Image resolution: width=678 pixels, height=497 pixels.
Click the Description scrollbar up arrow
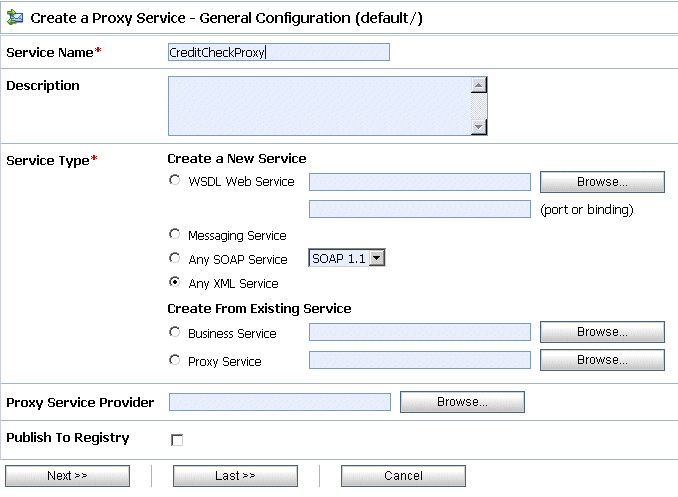[x=479, y=85]
